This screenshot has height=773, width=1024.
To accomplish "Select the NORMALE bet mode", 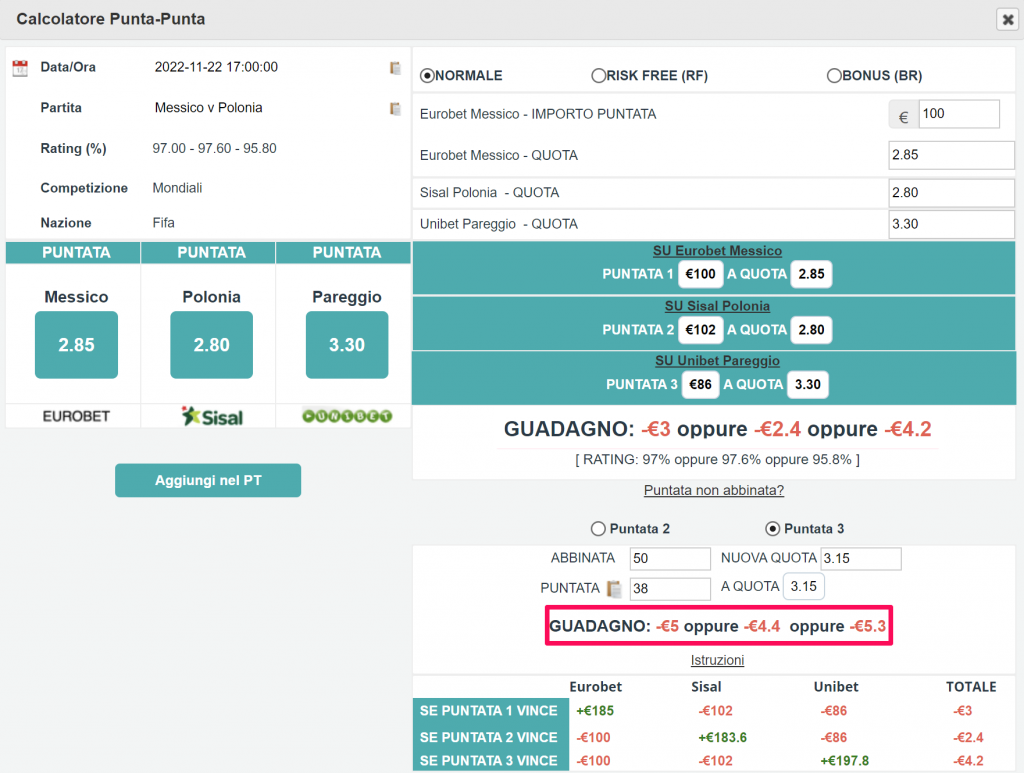I will point(427,76).
